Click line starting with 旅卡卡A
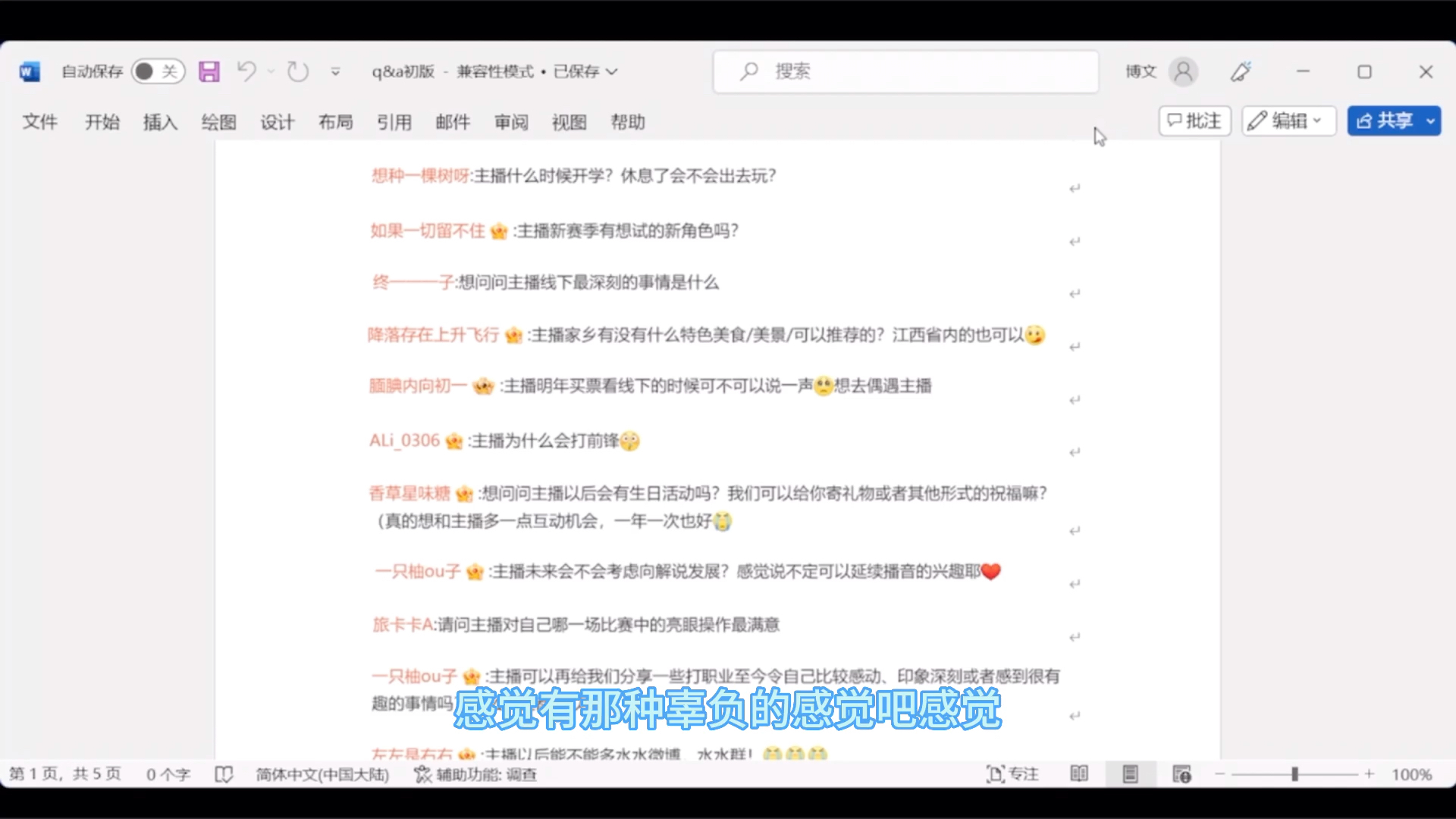This screenshot has width=1456, height=819. point(576,624)
